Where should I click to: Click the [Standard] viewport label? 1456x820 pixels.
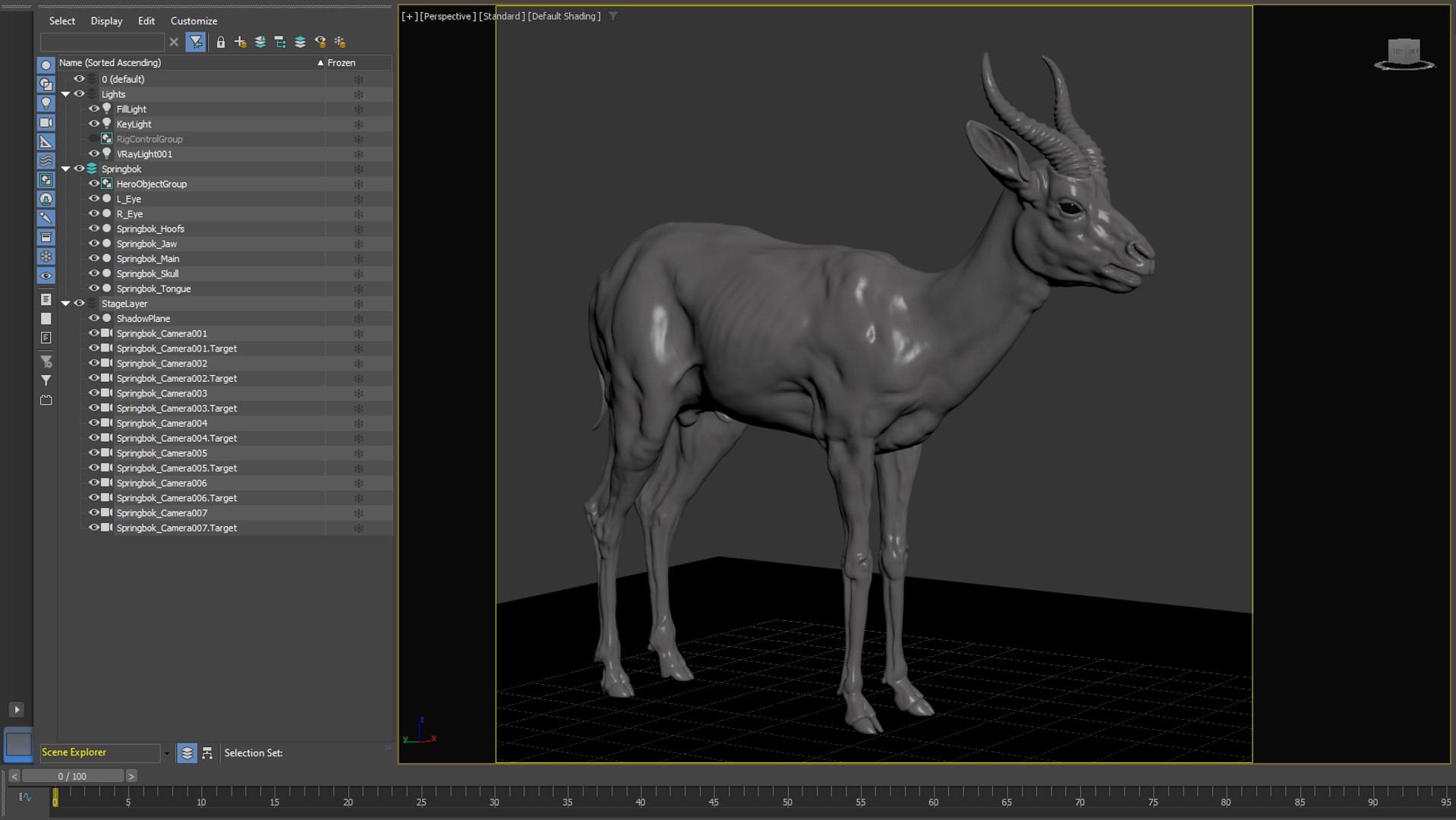(502, 16)
